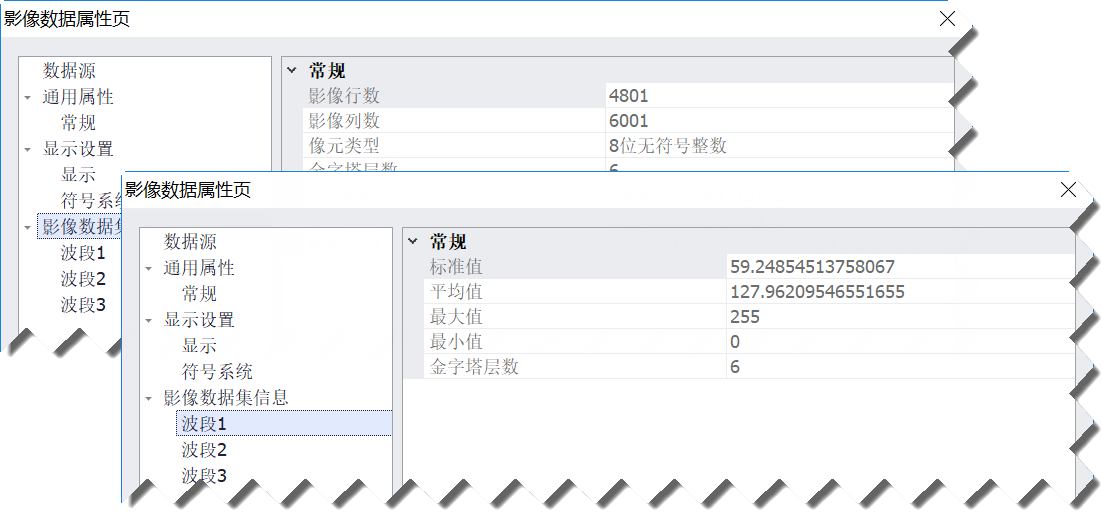The width and height of the screenshot is (1102, 516).
Task: Collapse the 常规 section above 影像行数
Action: (292, 71)
